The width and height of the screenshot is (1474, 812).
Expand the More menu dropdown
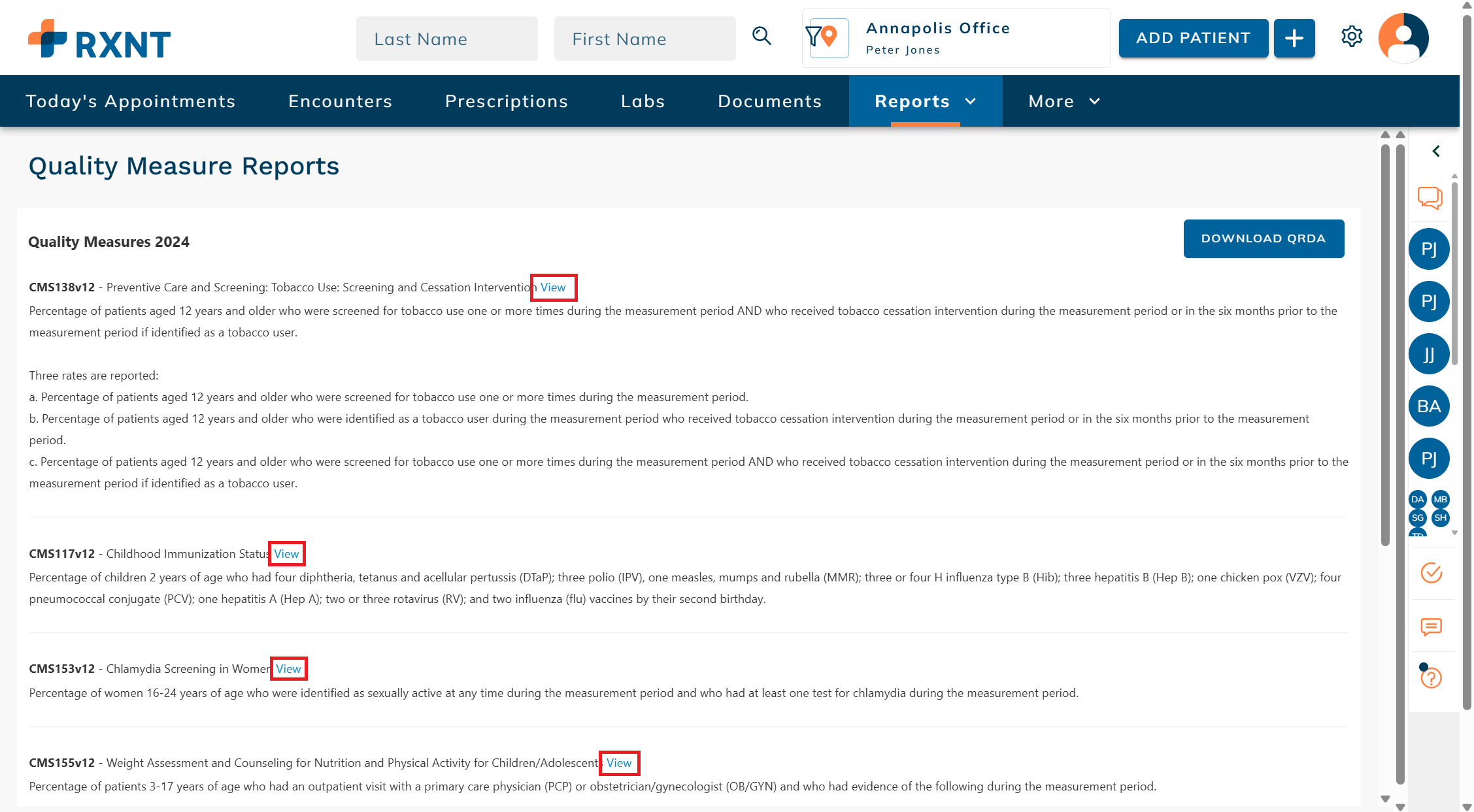(x=1064, y=101)
